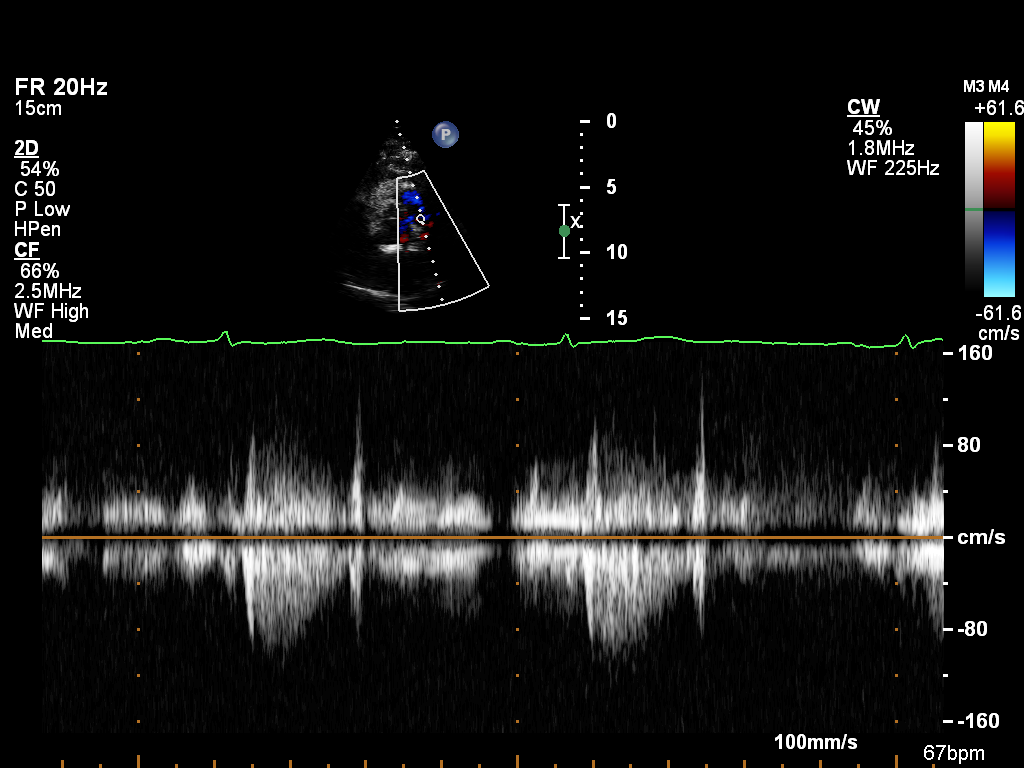Click the CW sample point on cursor line
This screenshot has width=1024, height=768.
(421, 218)
